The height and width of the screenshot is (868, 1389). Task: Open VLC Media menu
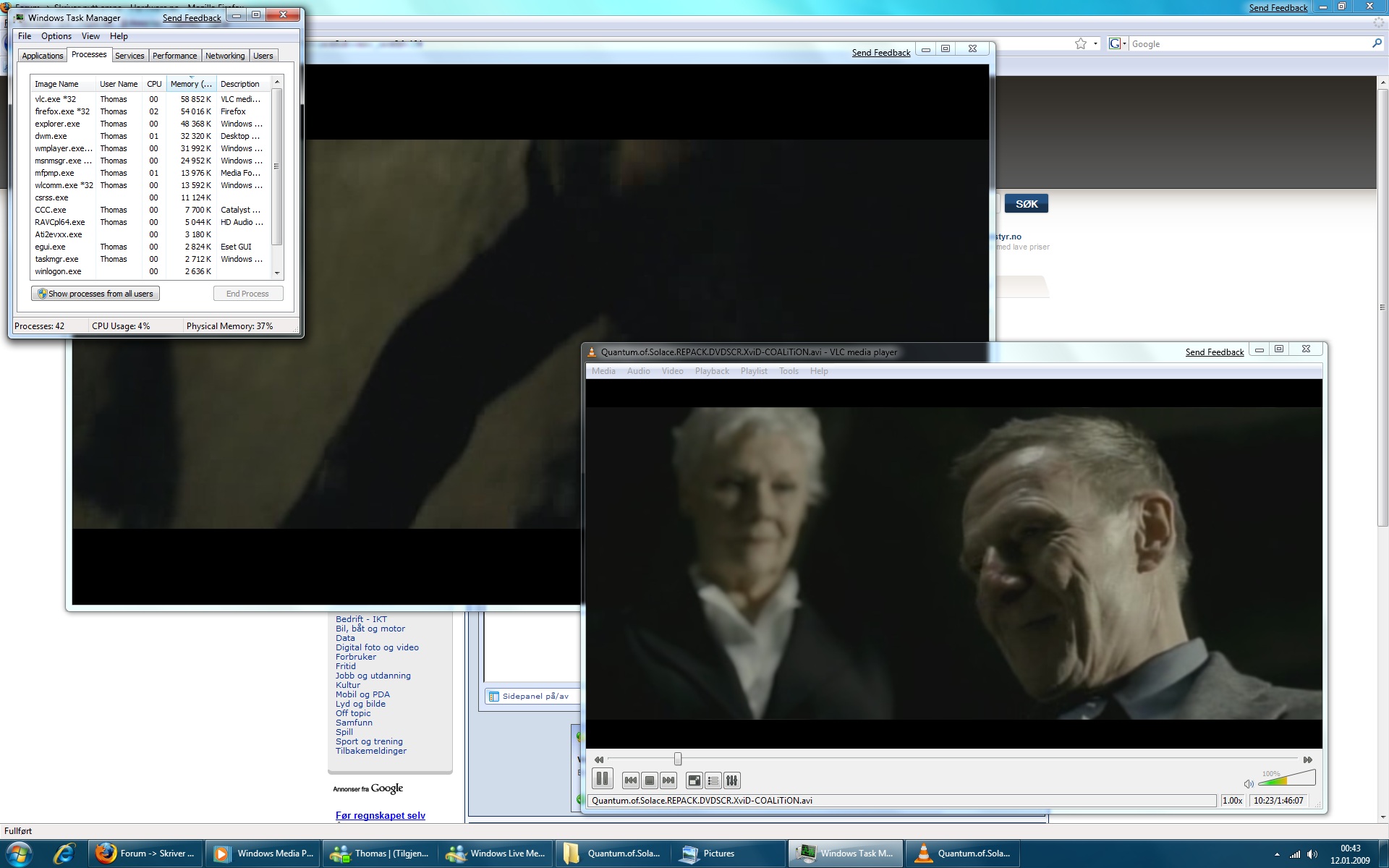603,371
